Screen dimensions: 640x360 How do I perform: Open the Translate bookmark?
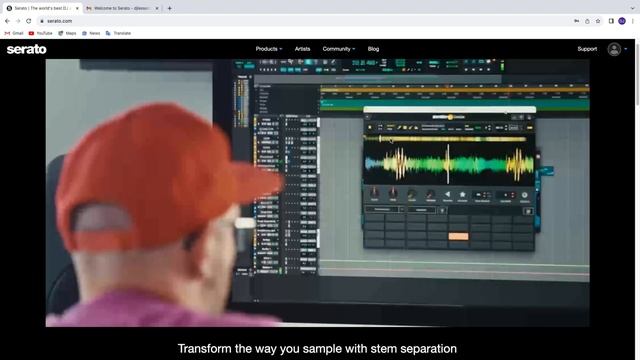point(118,33)
